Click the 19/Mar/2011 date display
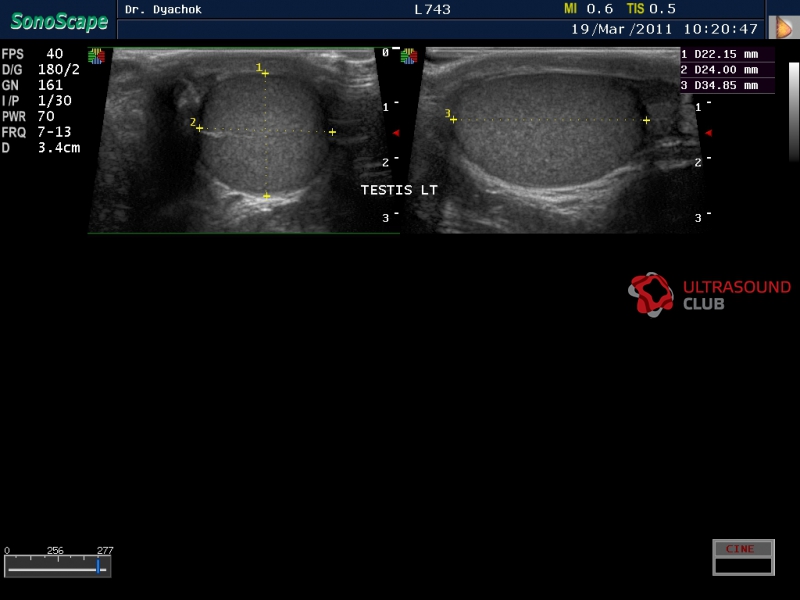This screenshot has height=600, width=800. 621,29
